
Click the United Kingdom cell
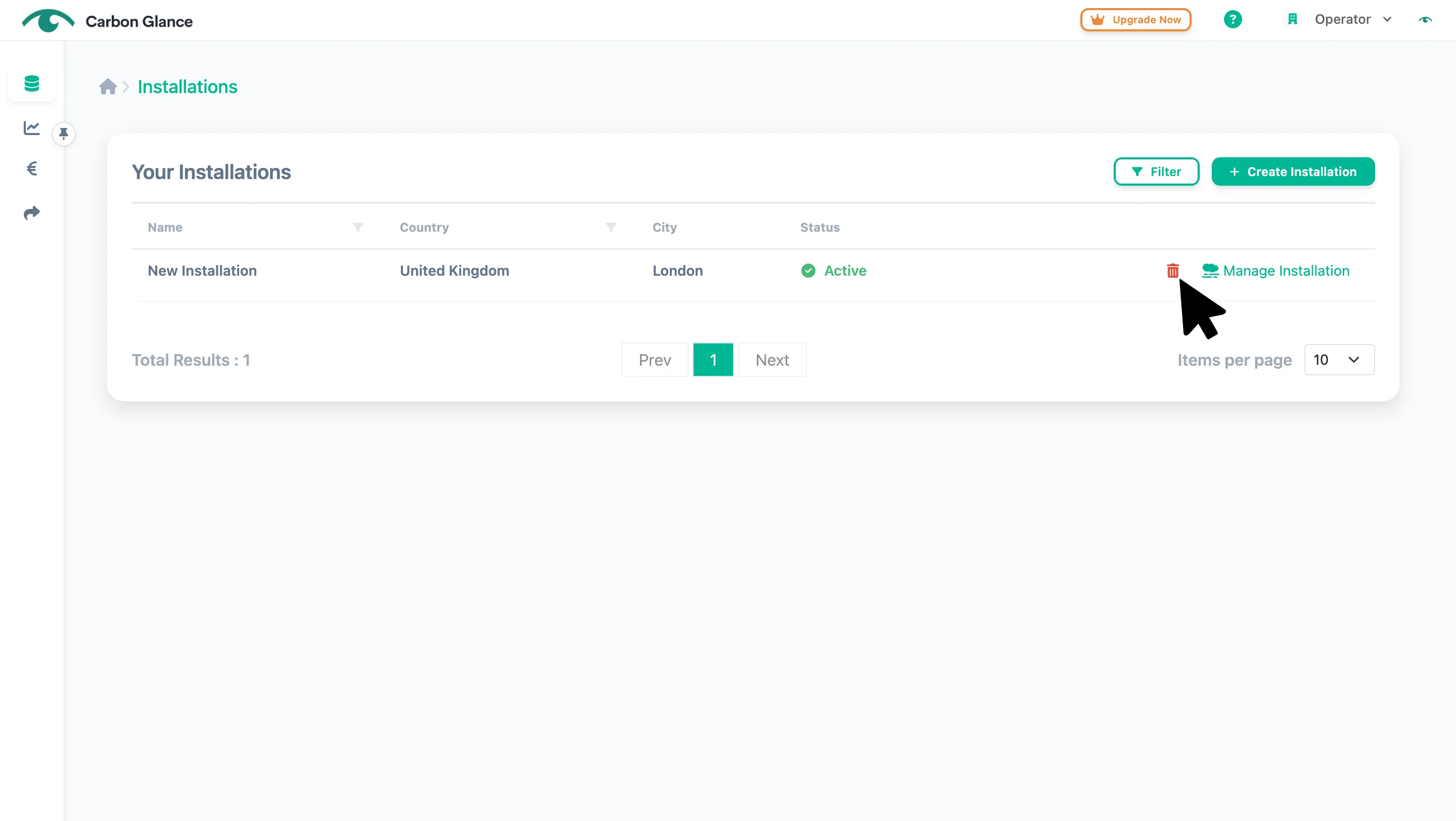pos(454,271)
